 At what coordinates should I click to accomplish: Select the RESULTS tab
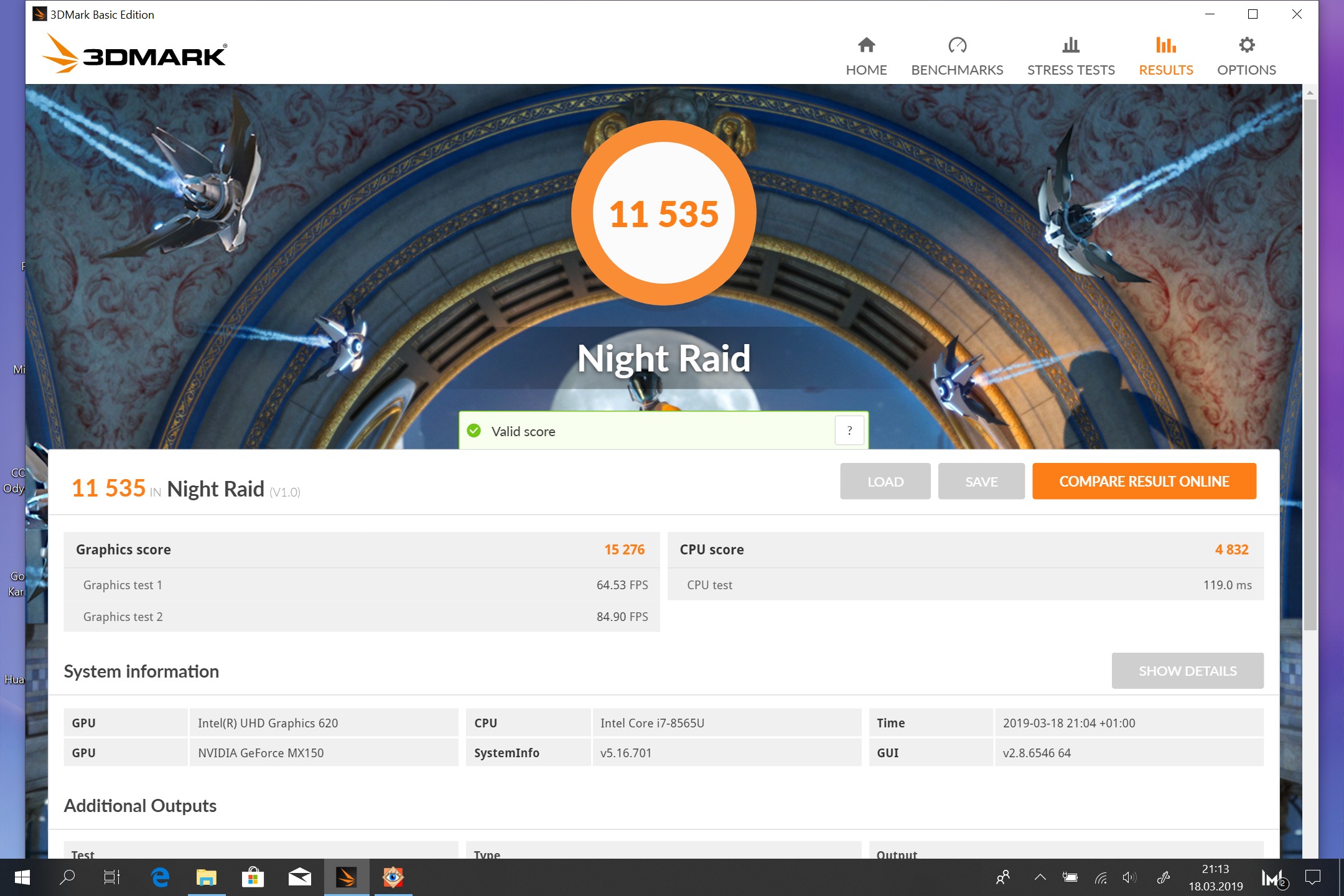[x=1165, y=57]
